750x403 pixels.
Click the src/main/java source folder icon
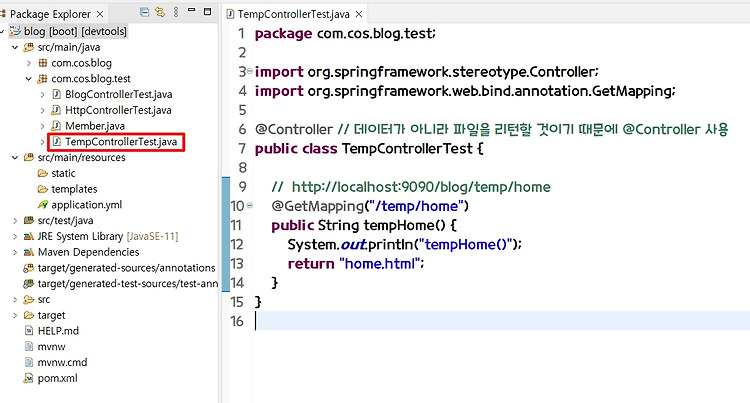click(29, 47)
